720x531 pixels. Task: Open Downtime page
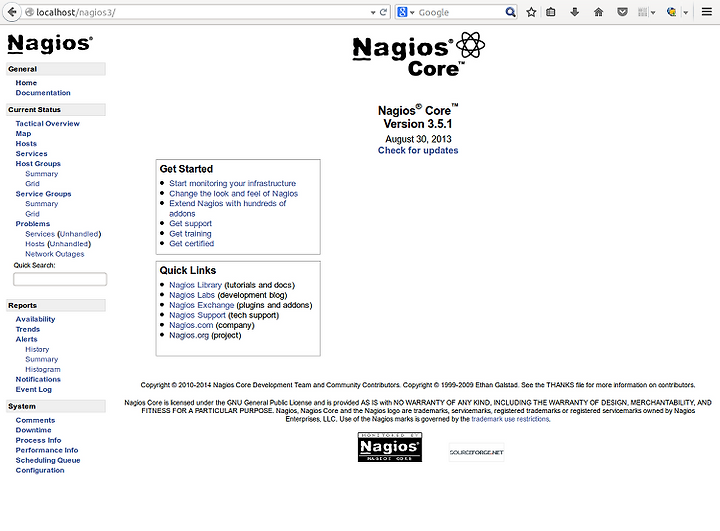pos(34,430)
